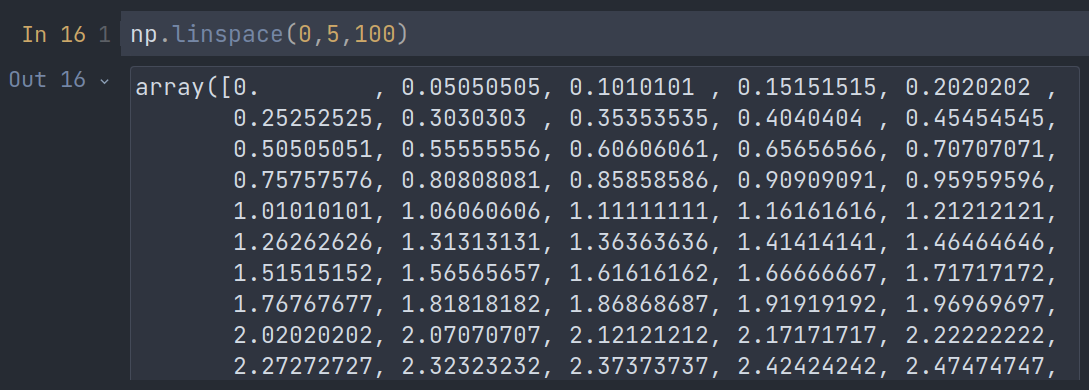Image resolution: width=1089 pixels, height=390 pixels.
Task: Click the value 1.61616162 in output
Action: point(639,273)
